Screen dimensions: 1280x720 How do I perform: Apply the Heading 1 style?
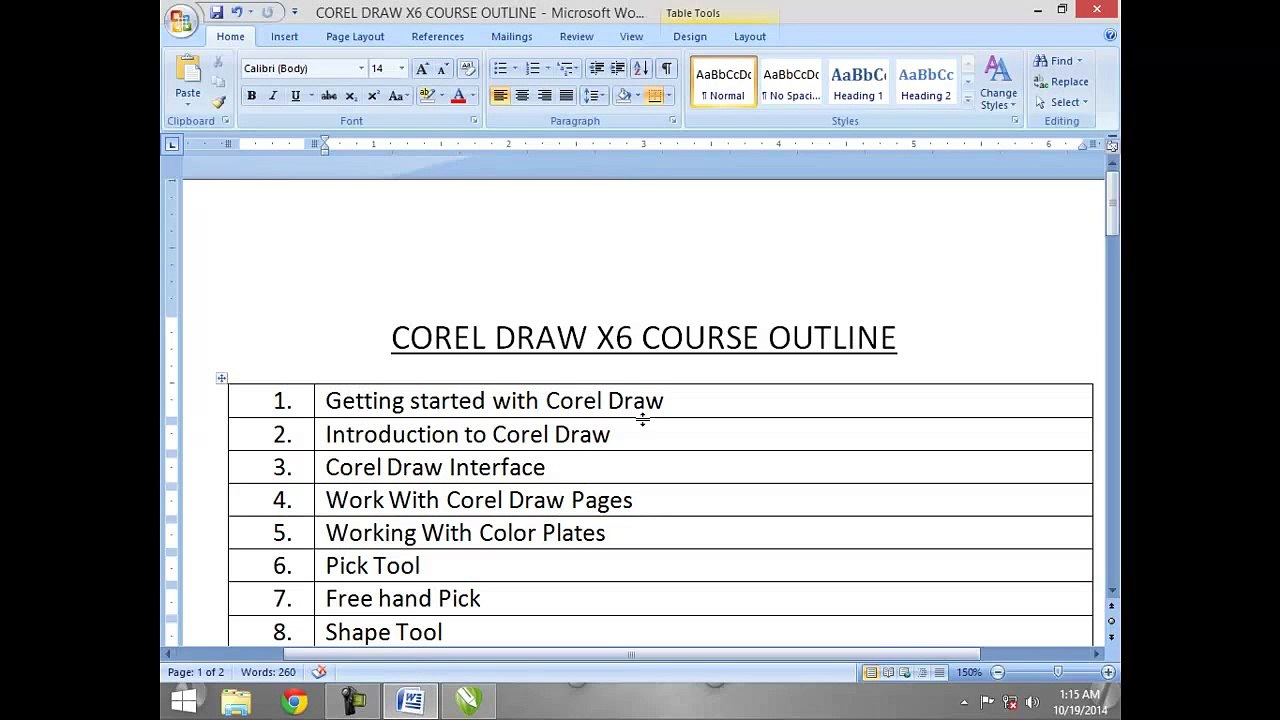(x=858, y=82)
